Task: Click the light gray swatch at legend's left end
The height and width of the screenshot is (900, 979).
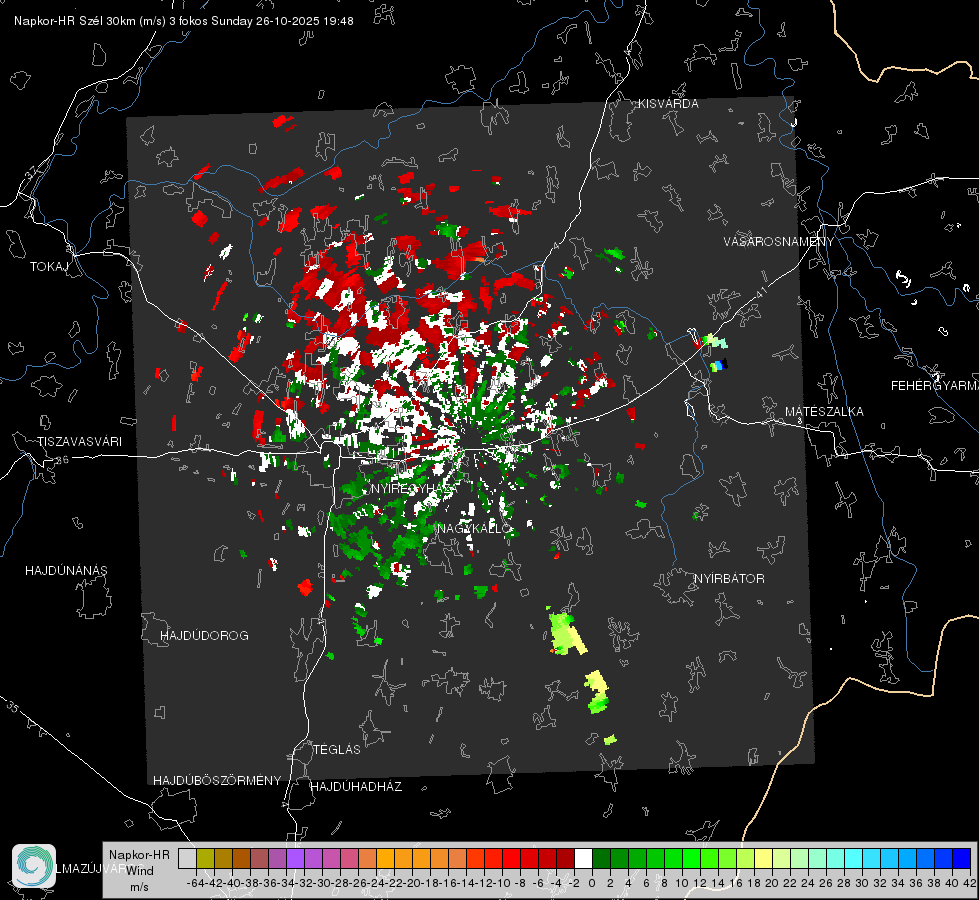Action: [187, 858]
